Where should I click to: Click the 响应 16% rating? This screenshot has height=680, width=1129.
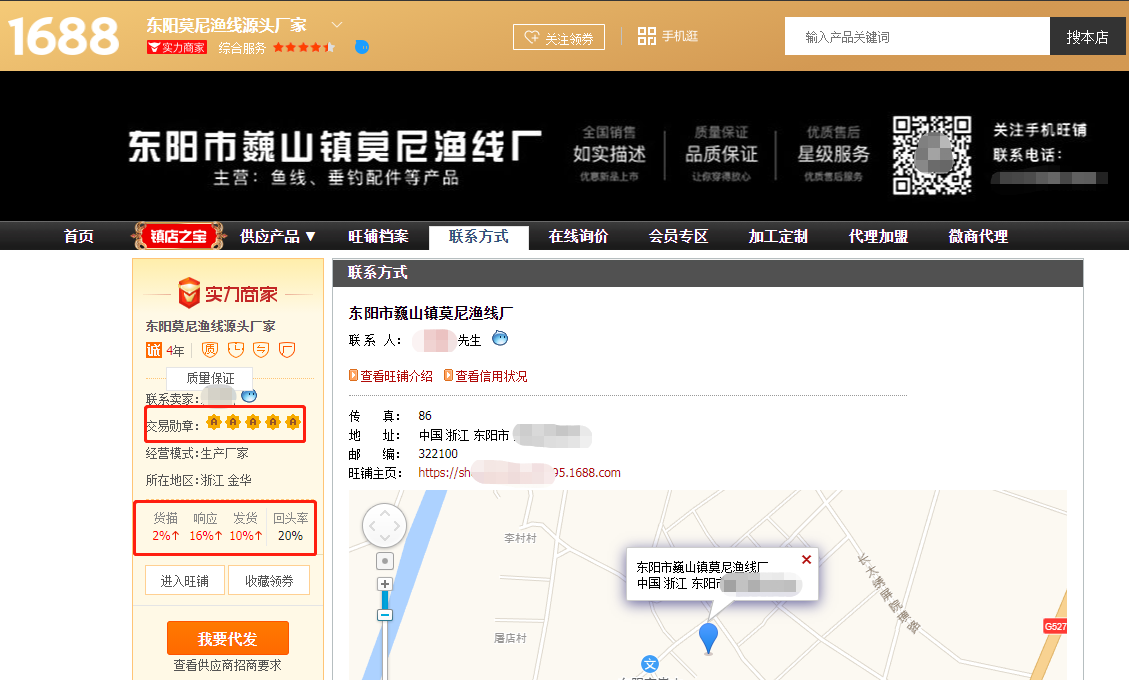point(205,535)
